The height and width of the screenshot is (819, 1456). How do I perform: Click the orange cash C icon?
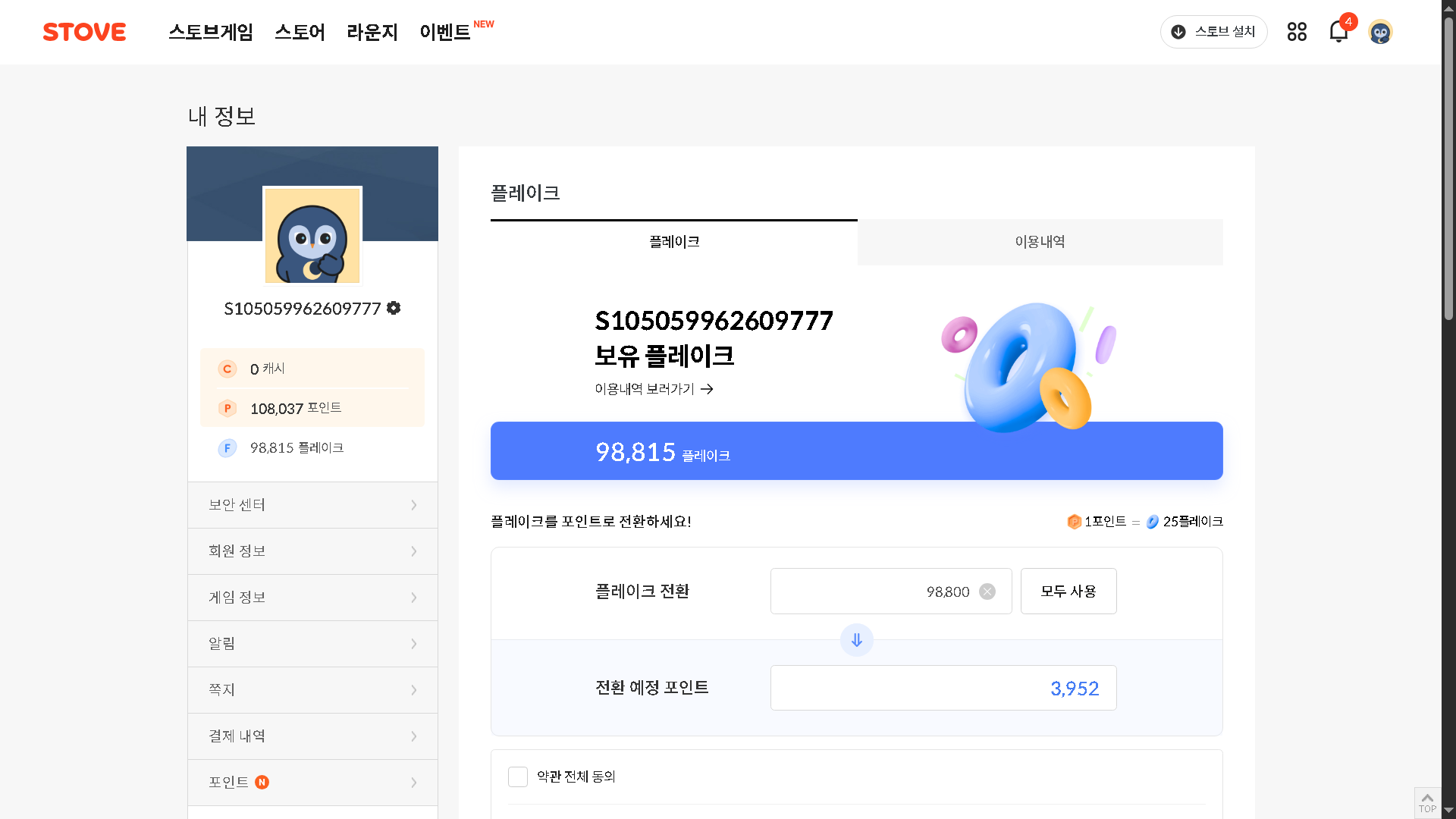[227, 369]
